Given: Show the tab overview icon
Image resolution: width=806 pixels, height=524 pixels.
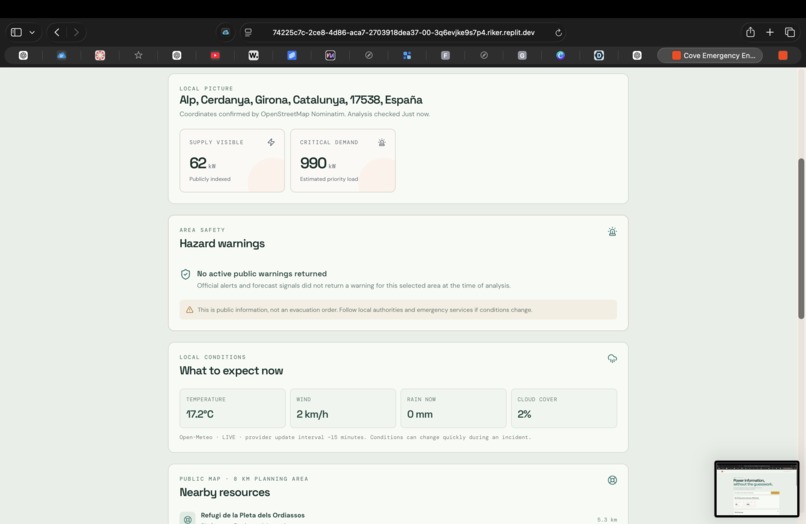Looking at the screenshot, I should pyautogui.click(x=790, y=32).
